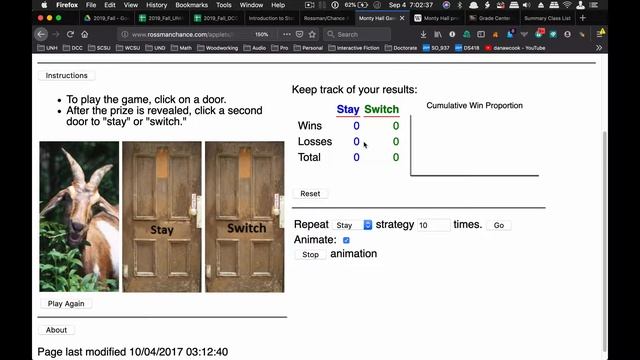
Task: Go back to the previous page
Action: point(41,34)
